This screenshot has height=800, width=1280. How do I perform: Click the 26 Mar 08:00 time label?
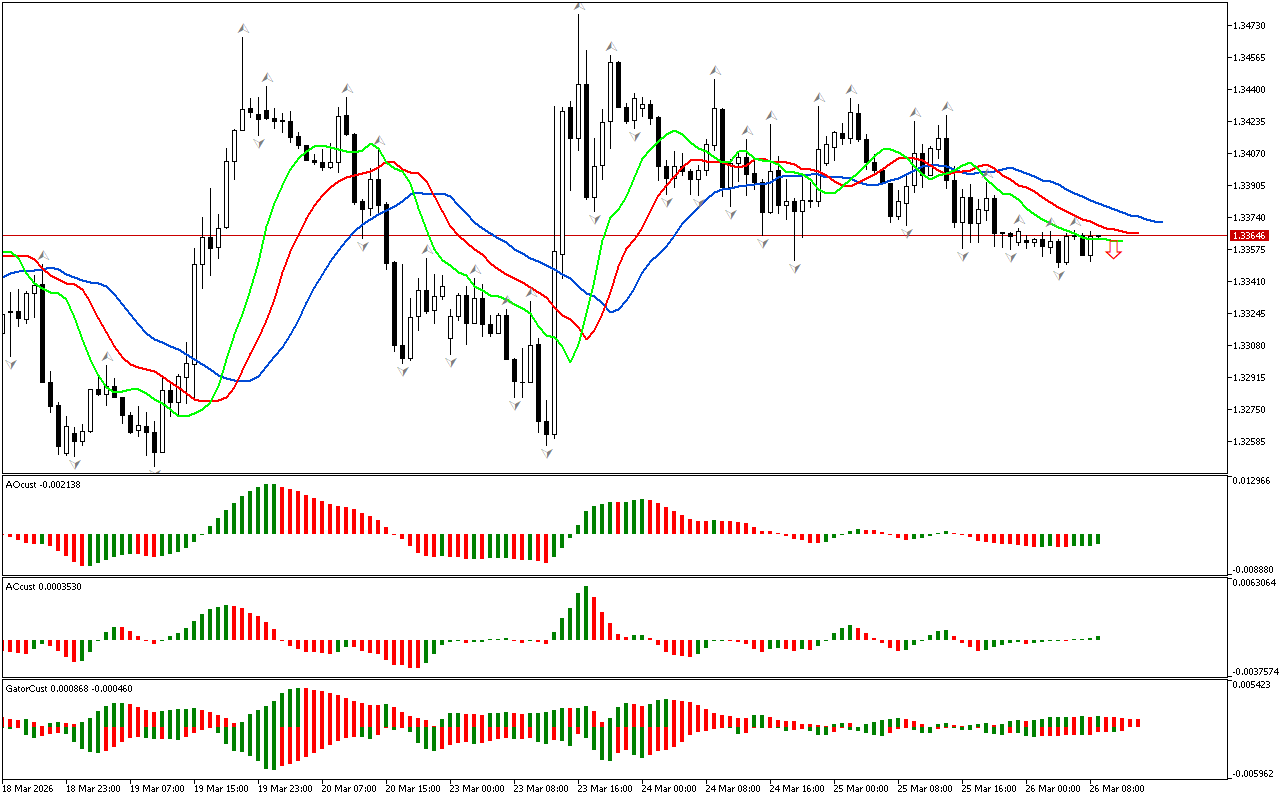click(1116, 789)
